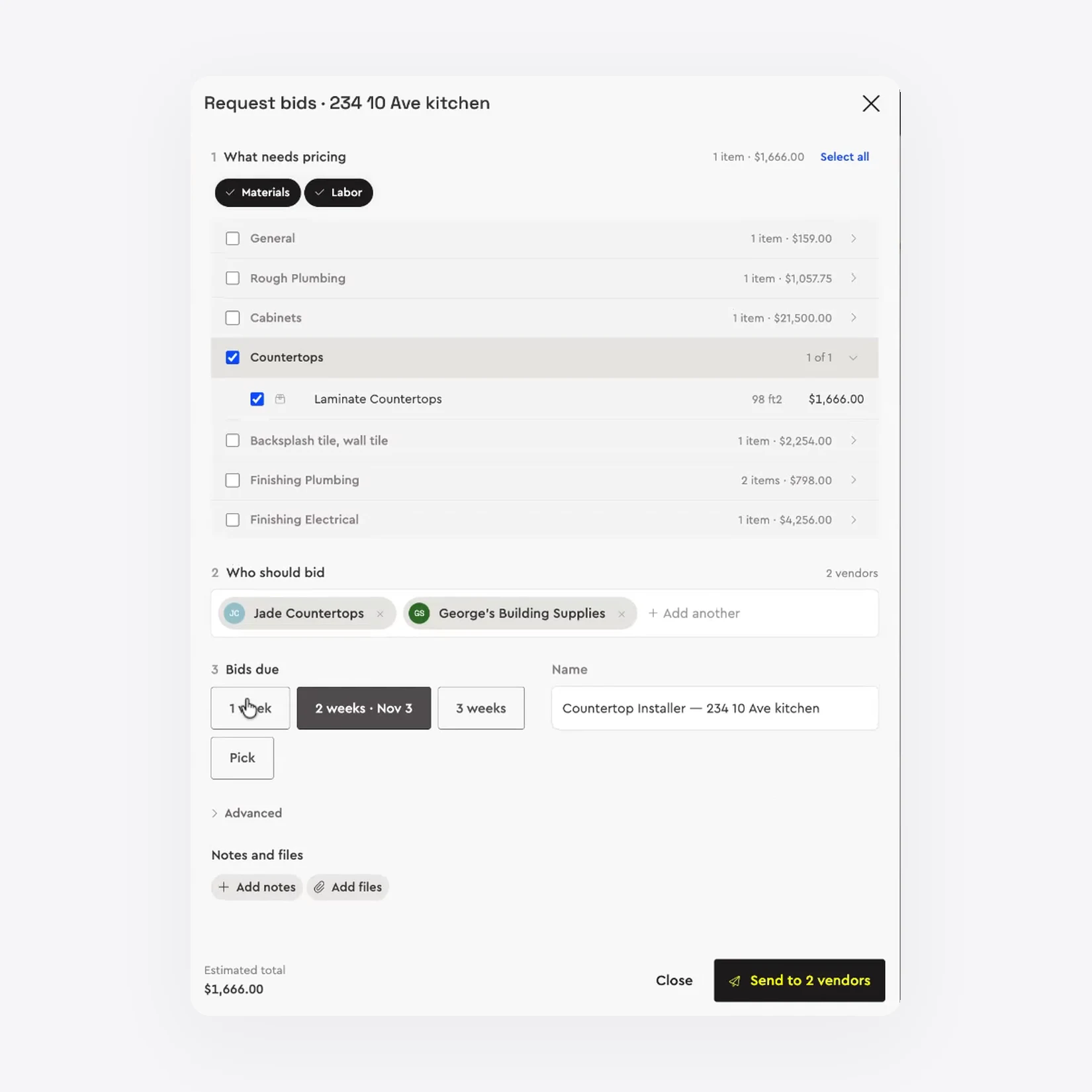Open the Pick date option
This screenshot has width=1092, height=1092.
[242, 758]
